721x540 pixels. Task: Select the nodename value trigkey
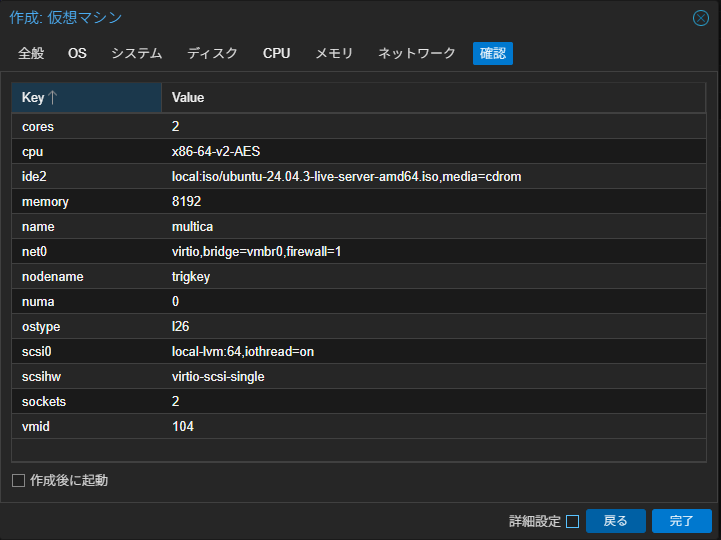[191, 277]
